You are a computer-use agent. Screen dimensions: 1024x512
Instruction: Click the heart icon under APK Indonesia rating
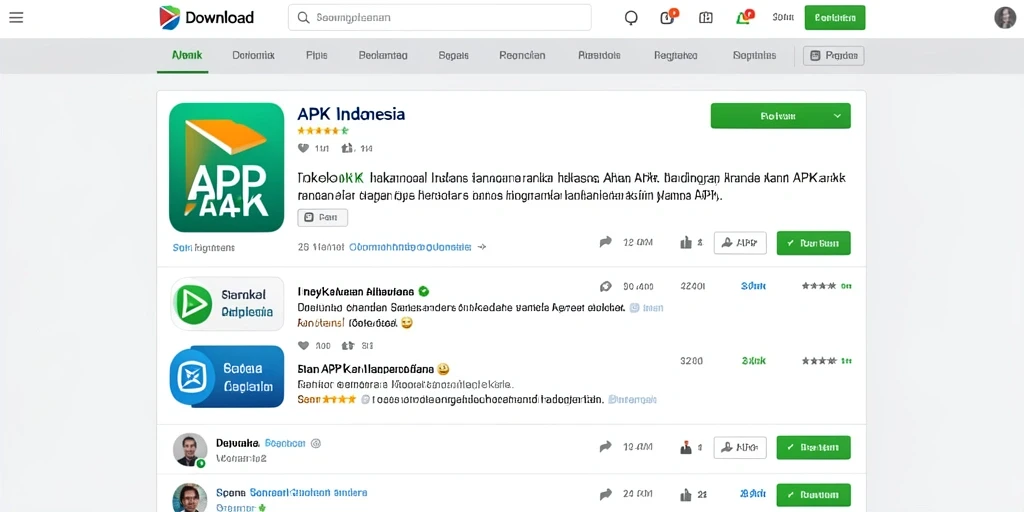(303, 148)
